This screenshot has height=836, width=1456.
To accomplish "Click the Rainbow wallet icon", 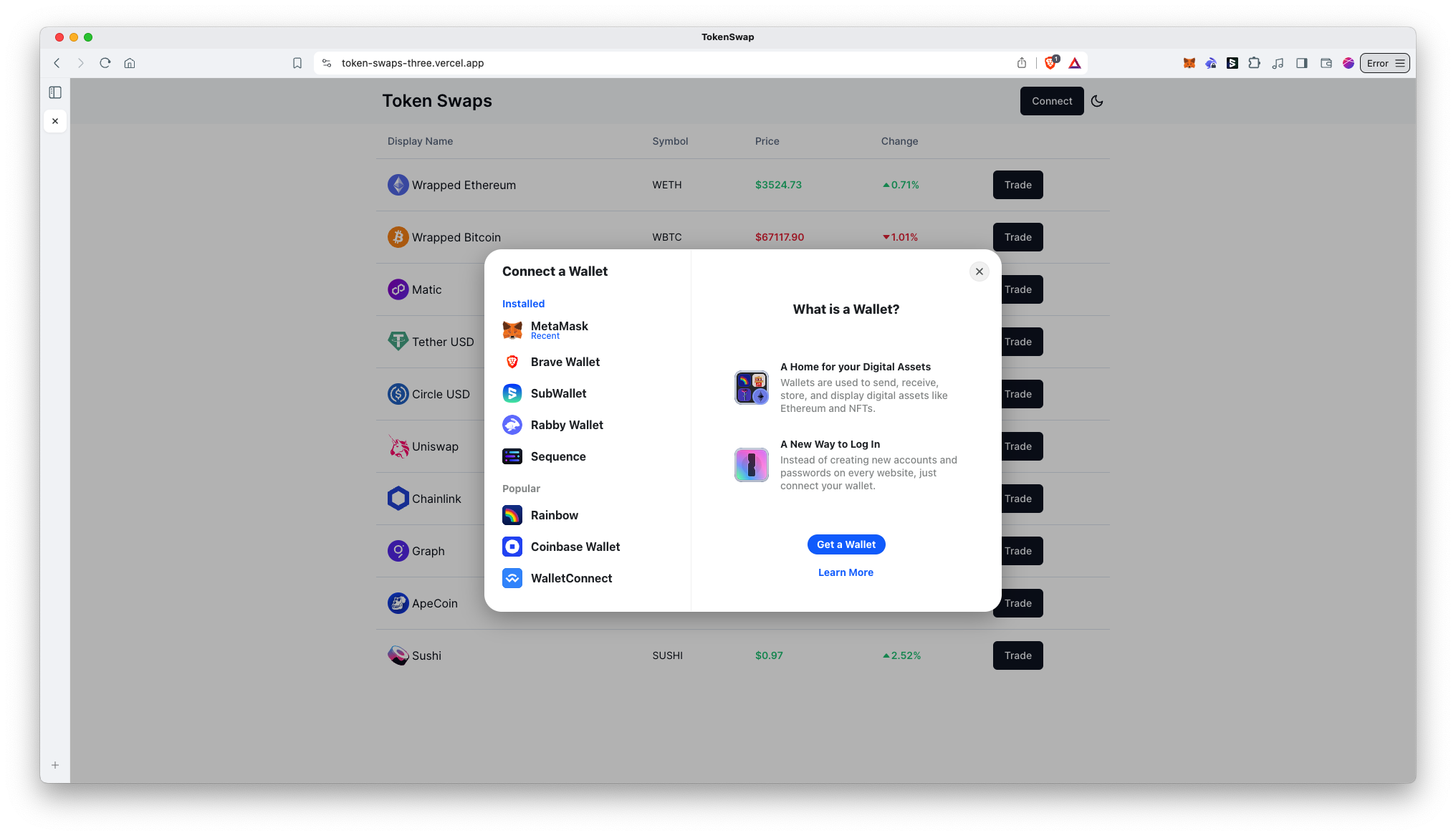I will click(x=512, y=514).
